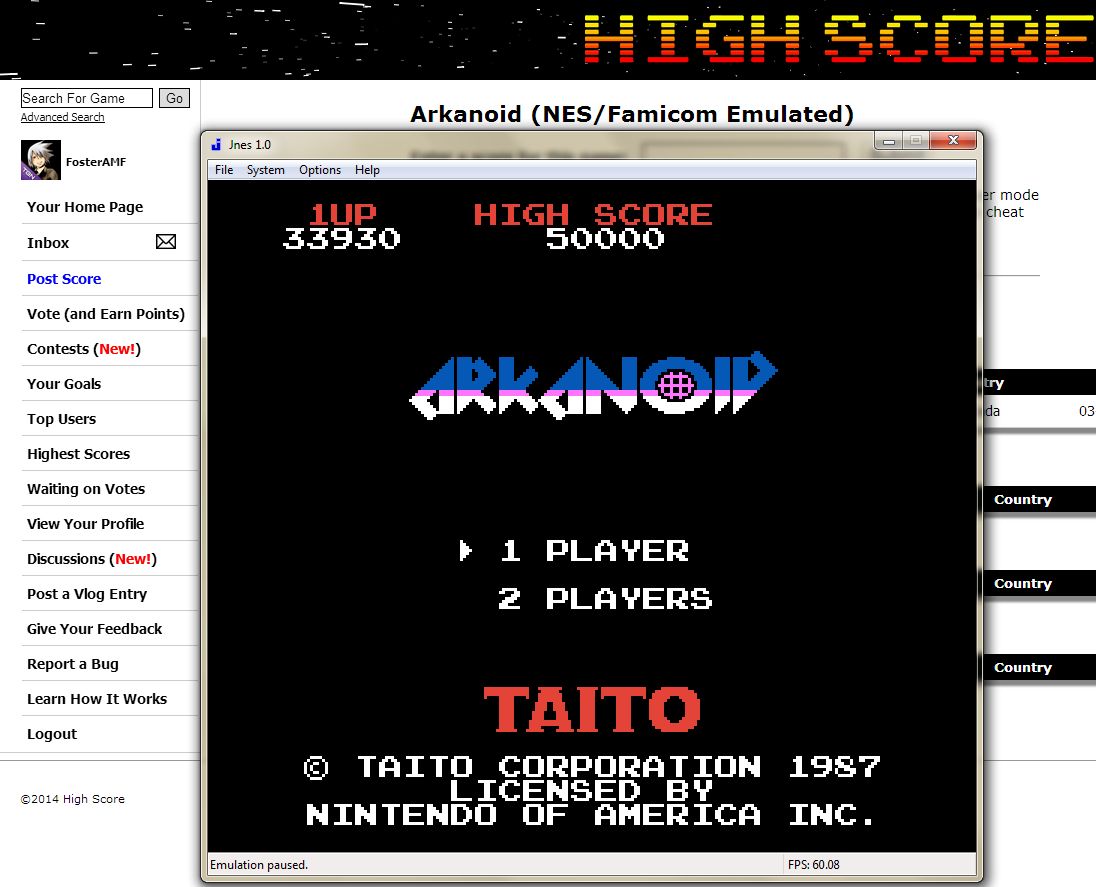Viewport: 1096px width, 887px height.
Task: Click the Search For Game field
Action: [x=87, y=98]
